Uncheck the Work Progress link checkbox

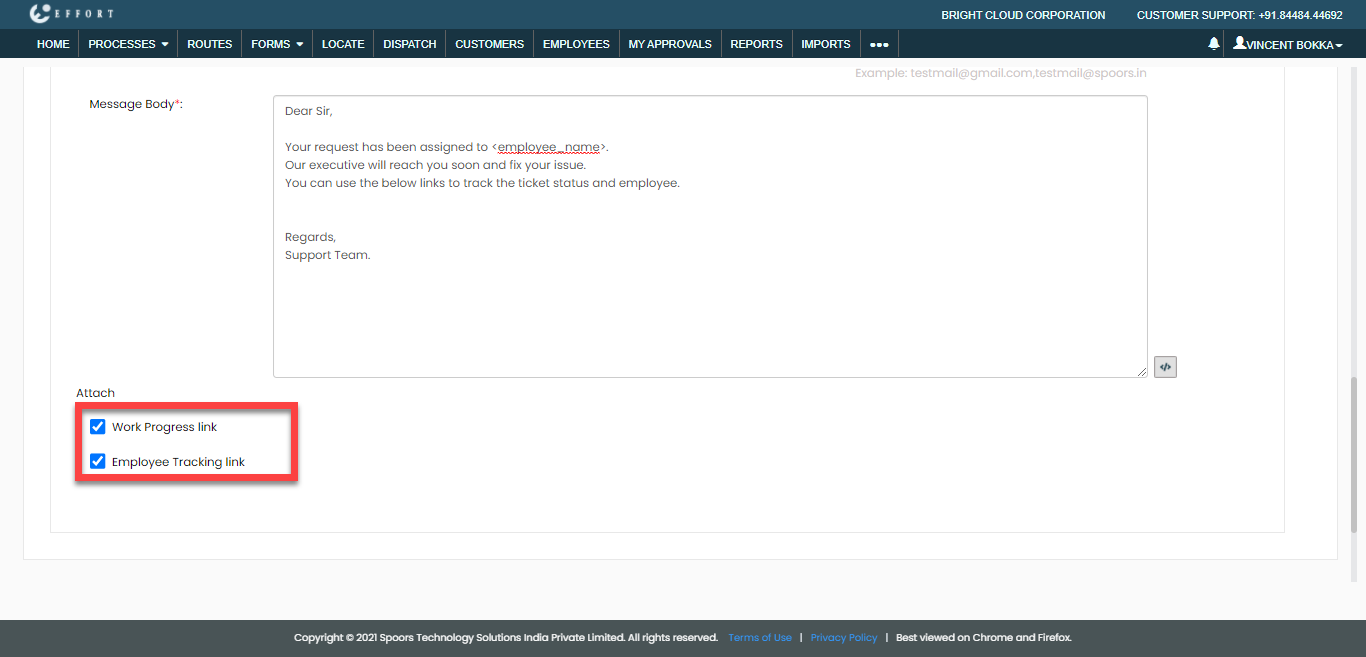tap(98, 427)
